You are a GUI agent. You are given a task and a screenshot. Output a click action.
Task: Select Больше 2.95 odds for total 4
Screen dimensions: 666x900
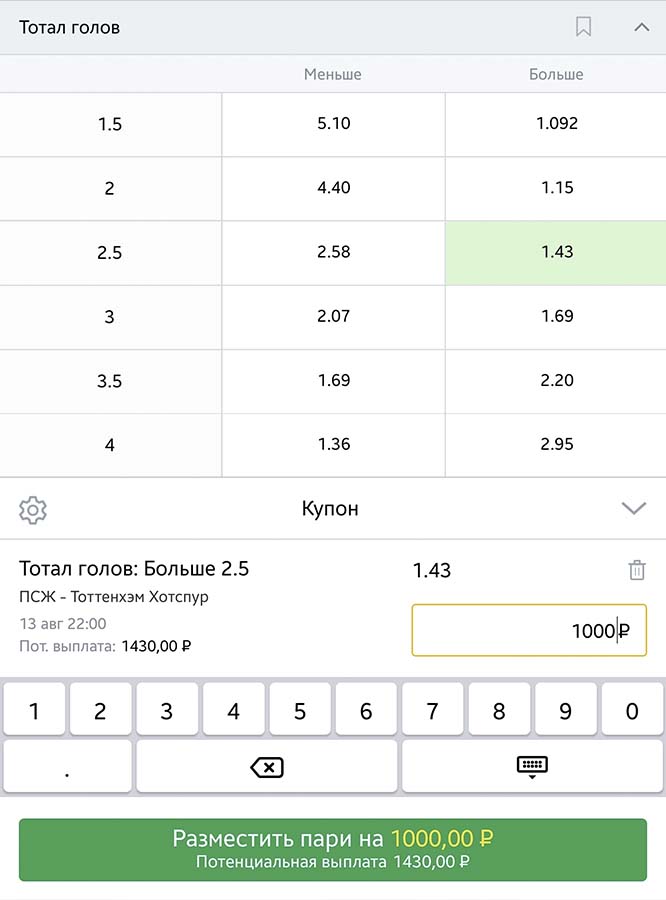pyautogui.click(x=556, y=445)
